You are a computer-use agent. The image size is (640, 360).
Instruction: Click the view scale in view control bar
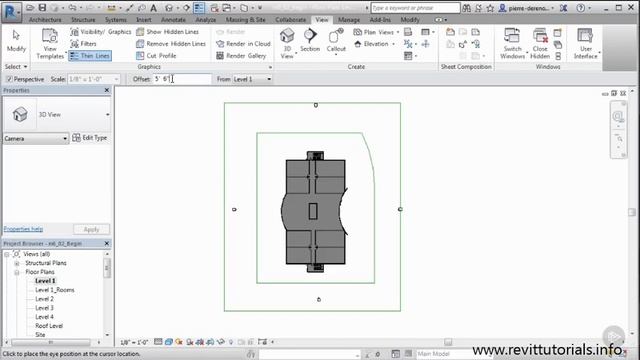134,342
